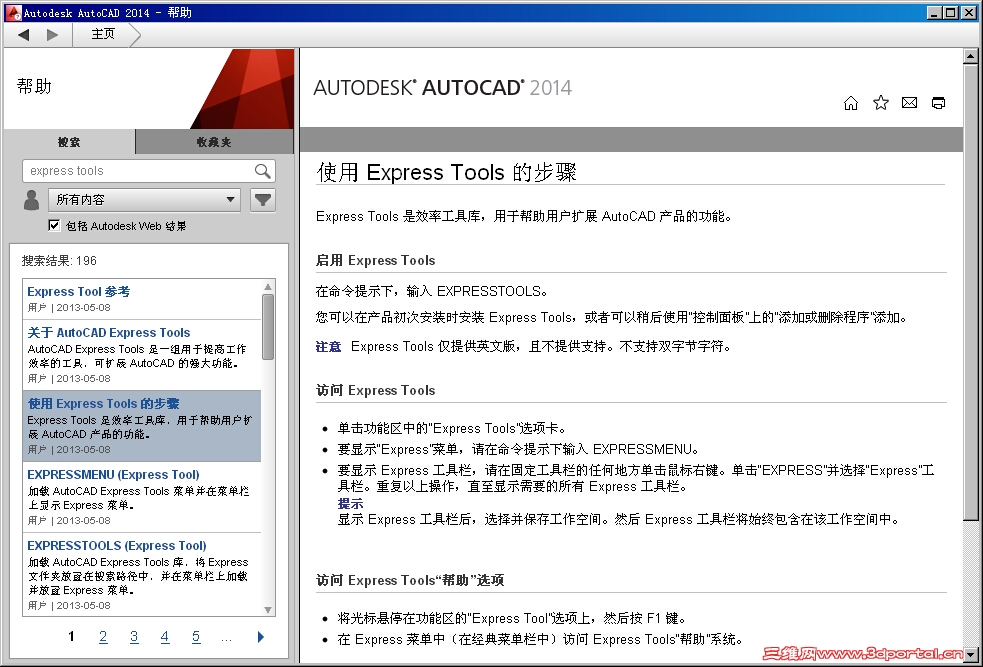Toggle 包括 Autodesk Web 结果 checkbox

tap(55, 225)
